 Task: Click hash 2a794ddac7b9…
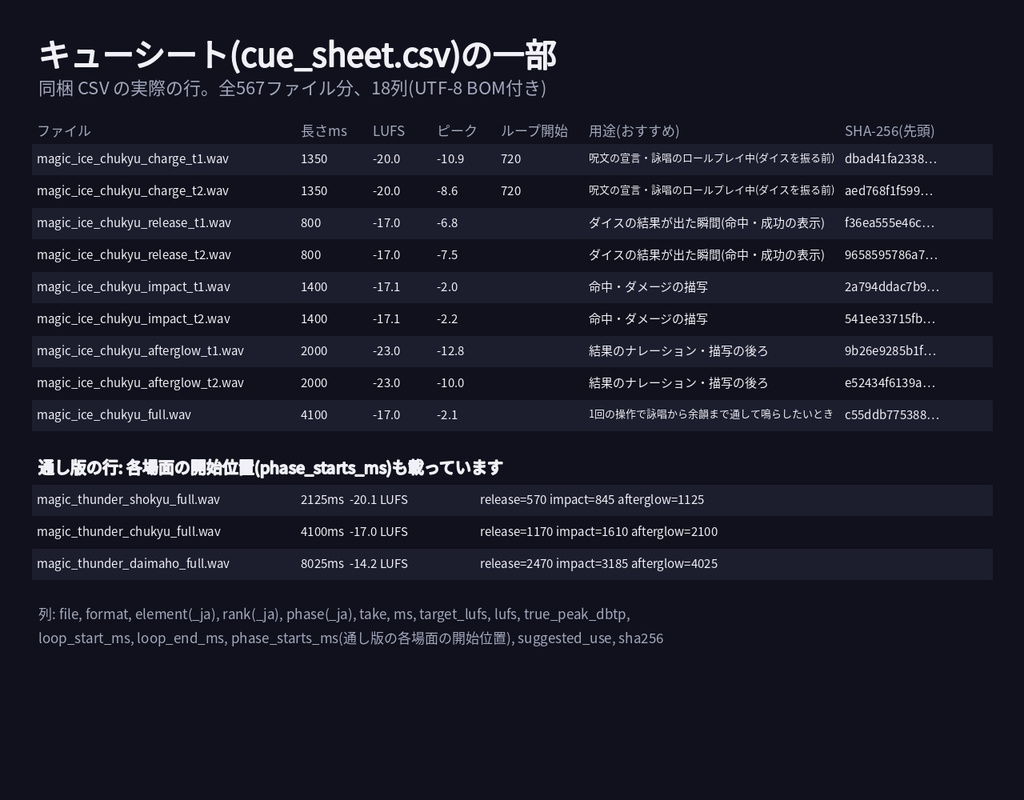pyautogui.click(x=892, y=287)
